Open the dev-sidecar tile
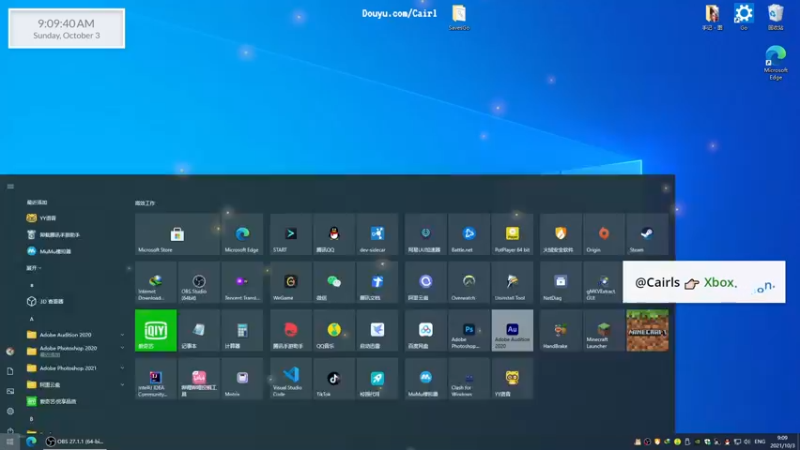This screenshot has width=800, height=450. pyautogui.click(x=377, y=234)
